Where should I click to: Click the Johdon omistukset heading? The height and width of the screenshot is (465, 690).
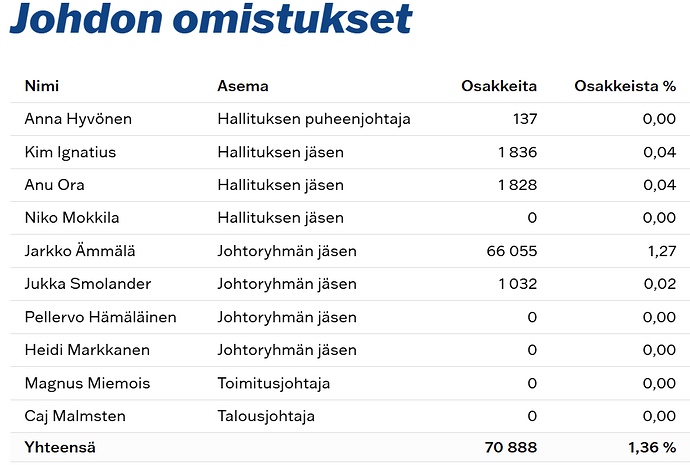(211, 19)
